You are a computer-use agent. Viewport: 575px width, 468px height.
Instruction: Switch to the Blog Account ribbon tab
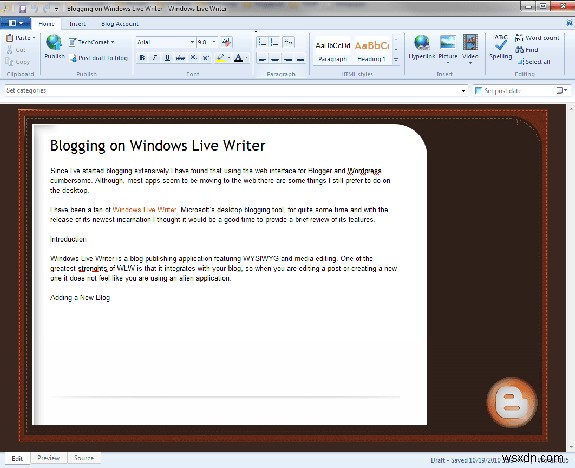[x=120, y=24]
